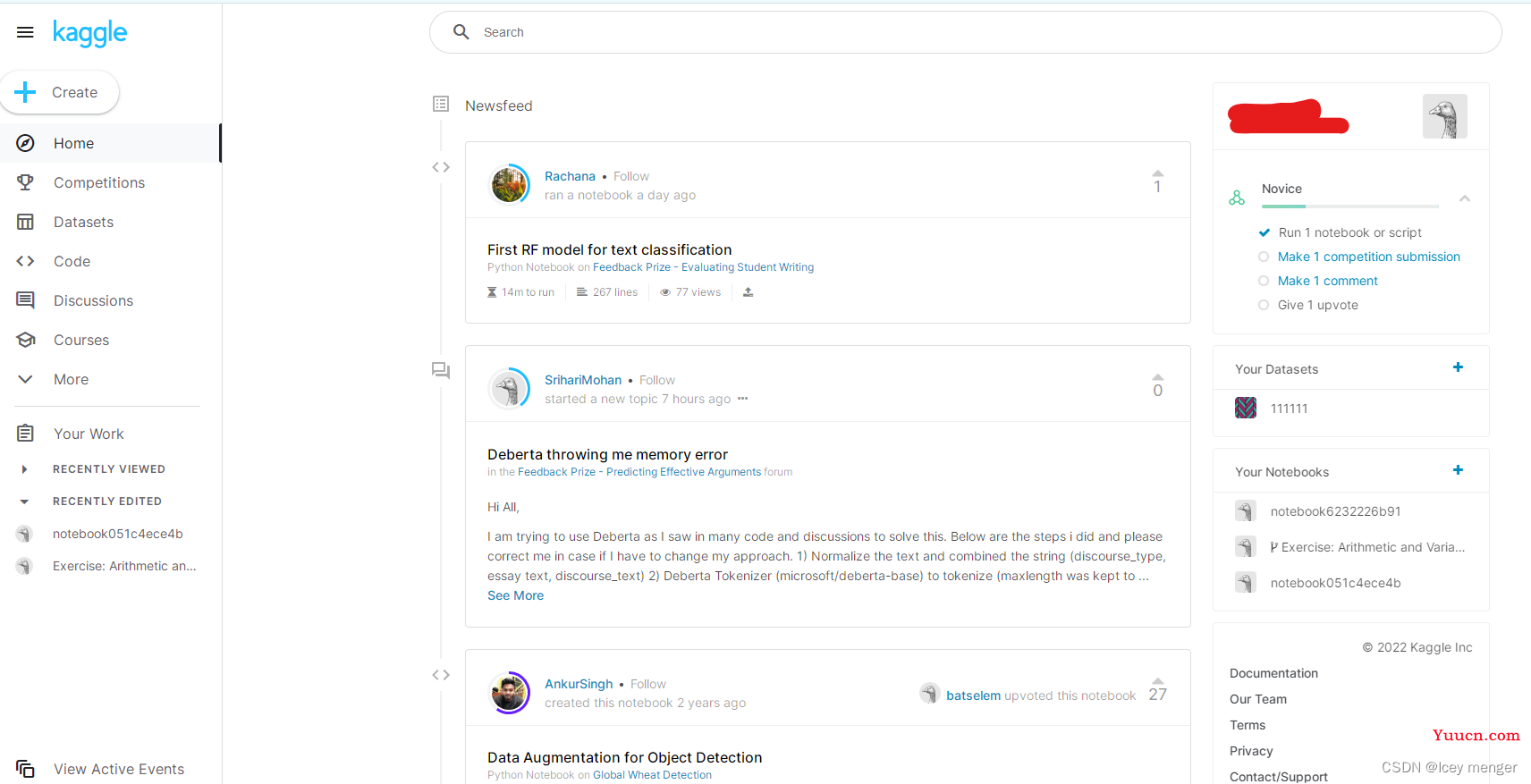Image resolution: width=1531 pixels, height=784 pixels.
Task: Open the Documentation footer link
Action: (x=1273, y=673)
